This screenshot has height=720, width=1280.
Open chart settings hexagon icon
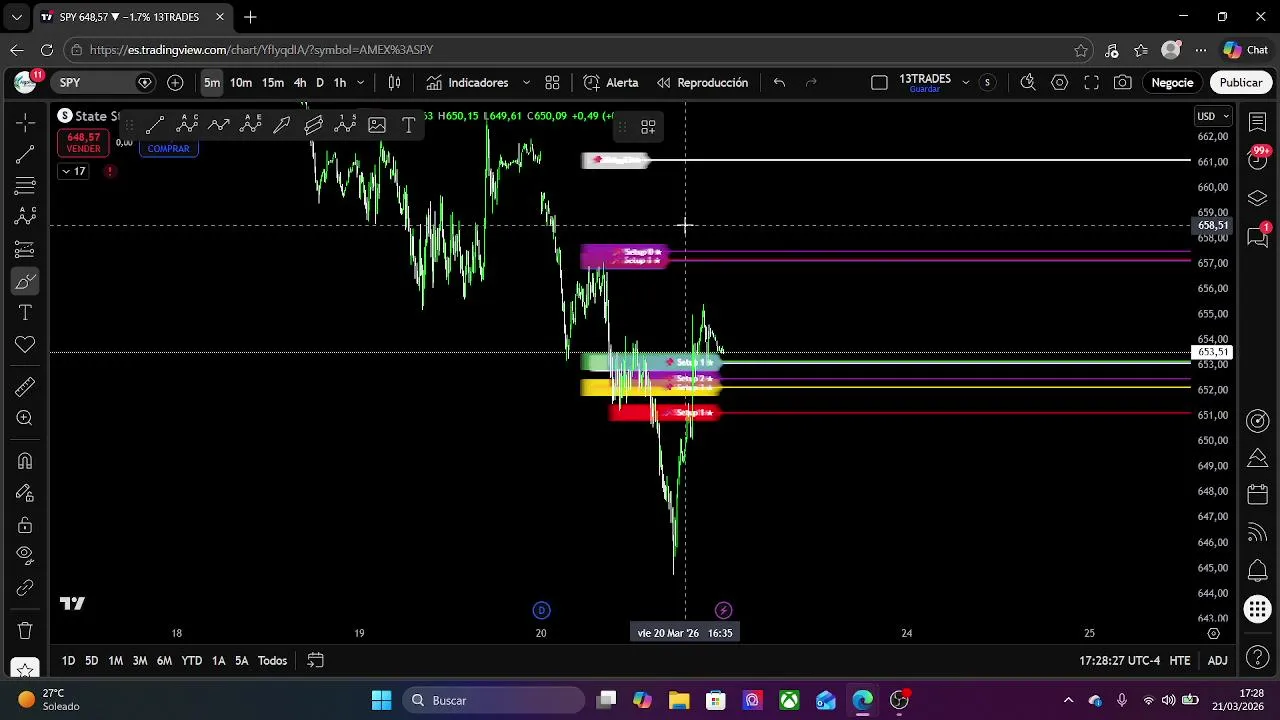click(1060, 83)
